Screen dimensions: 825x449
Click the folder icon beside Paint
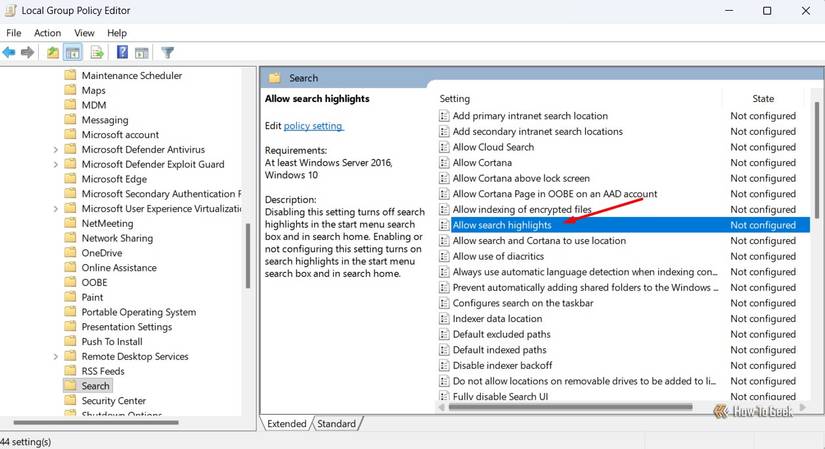[70, 297]
